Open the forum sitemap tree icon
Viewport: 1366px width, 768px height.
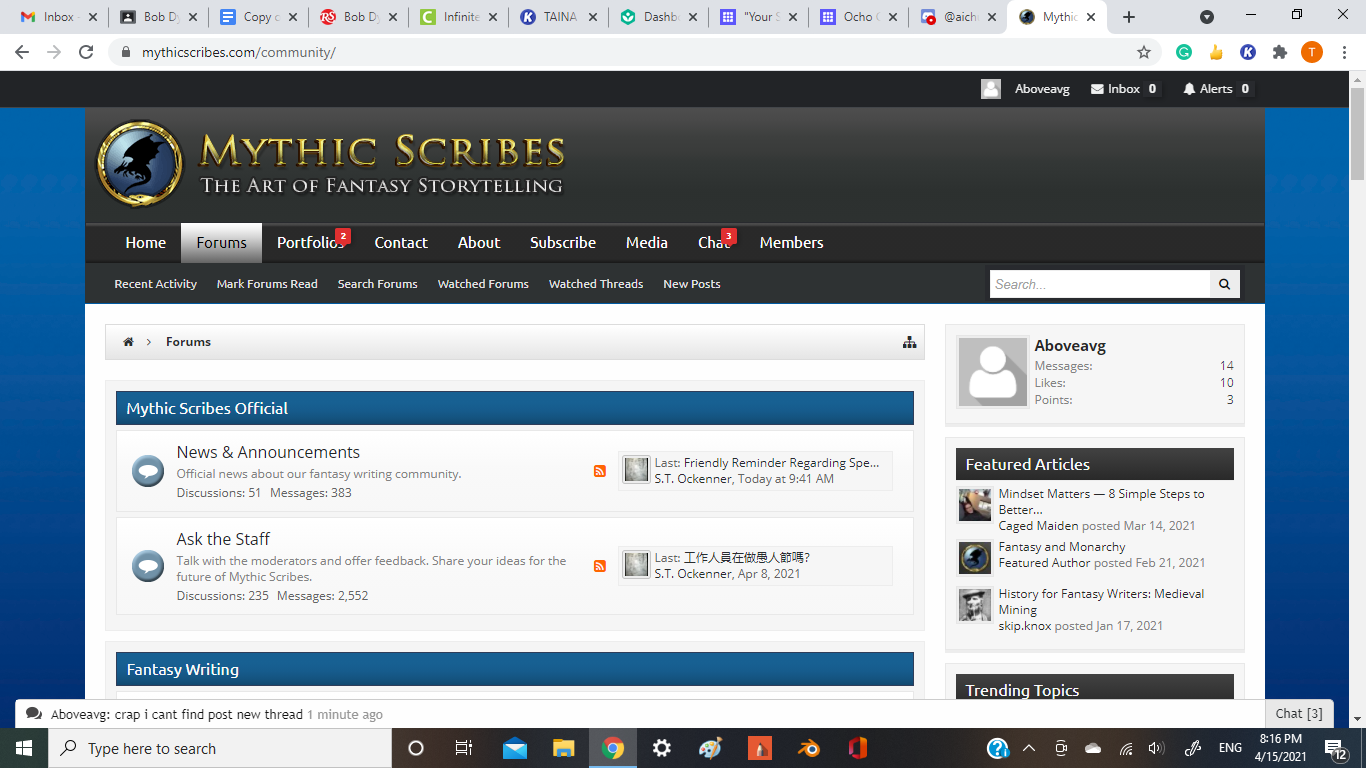909,342
